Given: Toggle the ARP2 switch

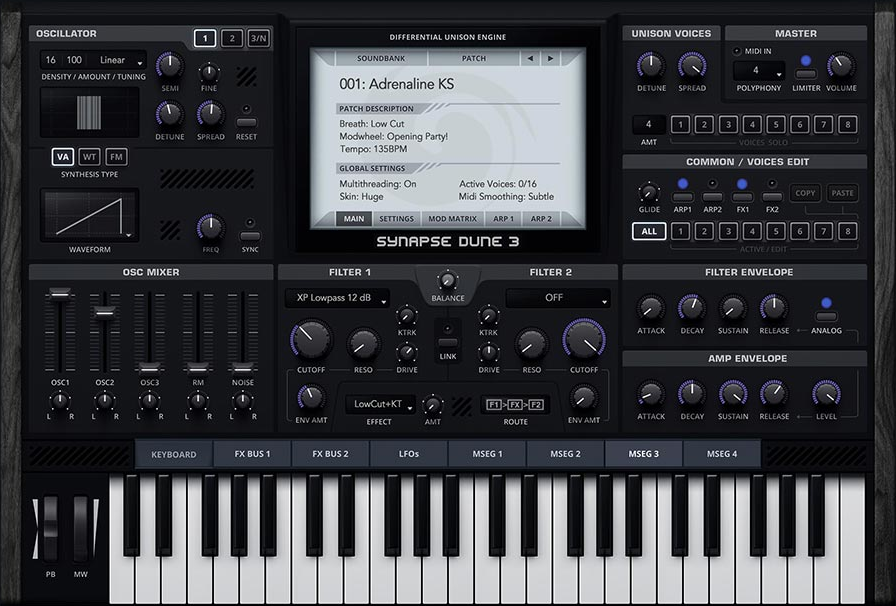Looking at the screenshot, I should 712,197.
